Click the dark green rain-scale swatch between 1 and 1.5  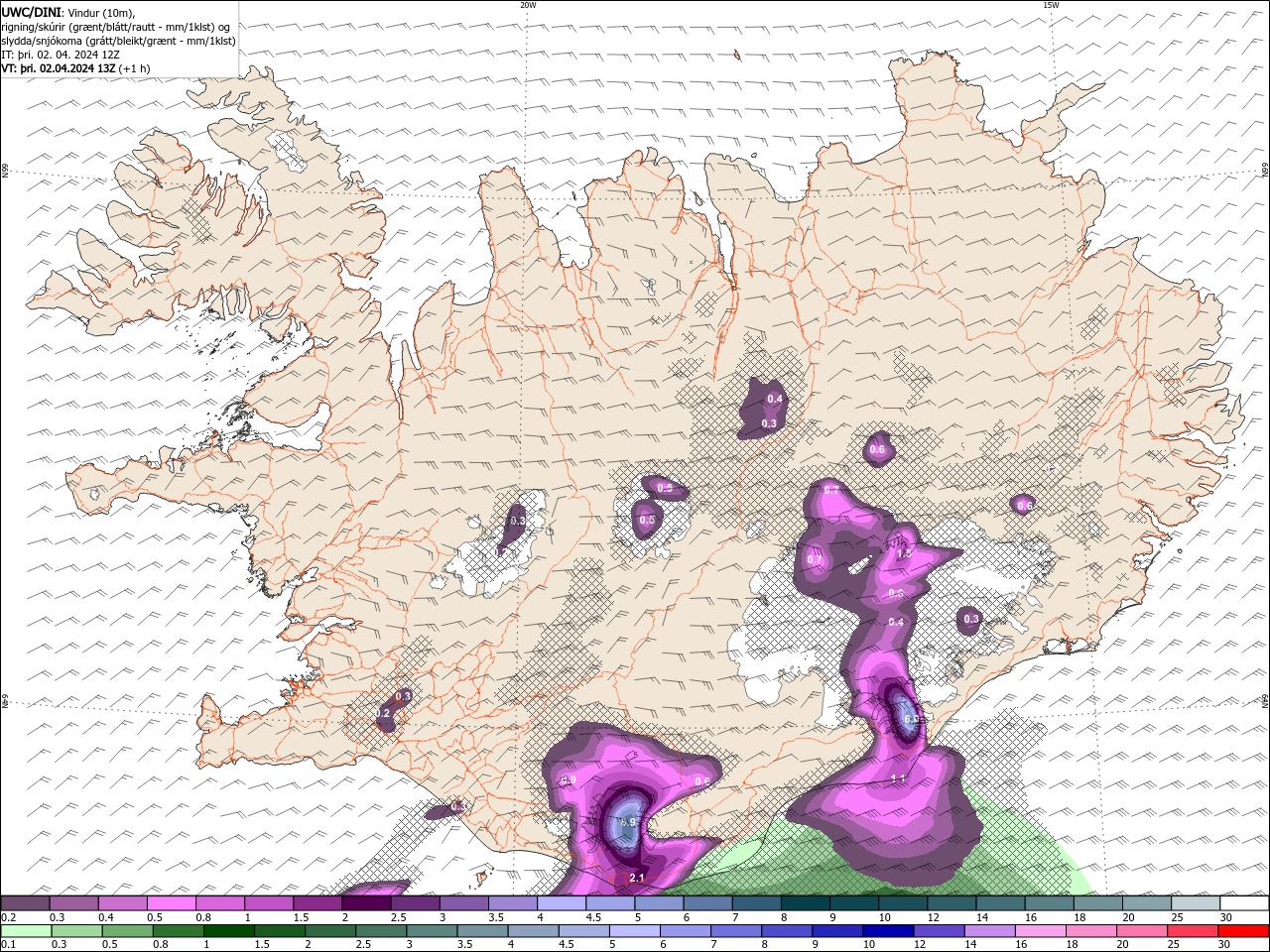pyautogui.click(x=228, y=931)
